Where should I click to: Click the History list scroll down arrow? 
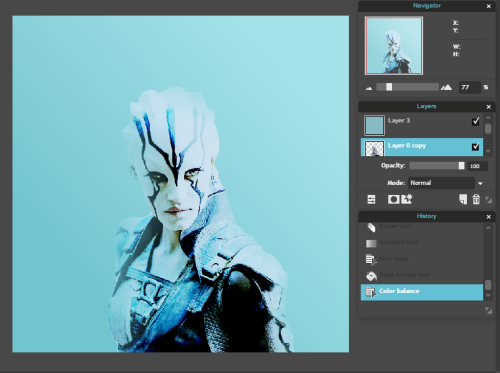click(488, 295)
